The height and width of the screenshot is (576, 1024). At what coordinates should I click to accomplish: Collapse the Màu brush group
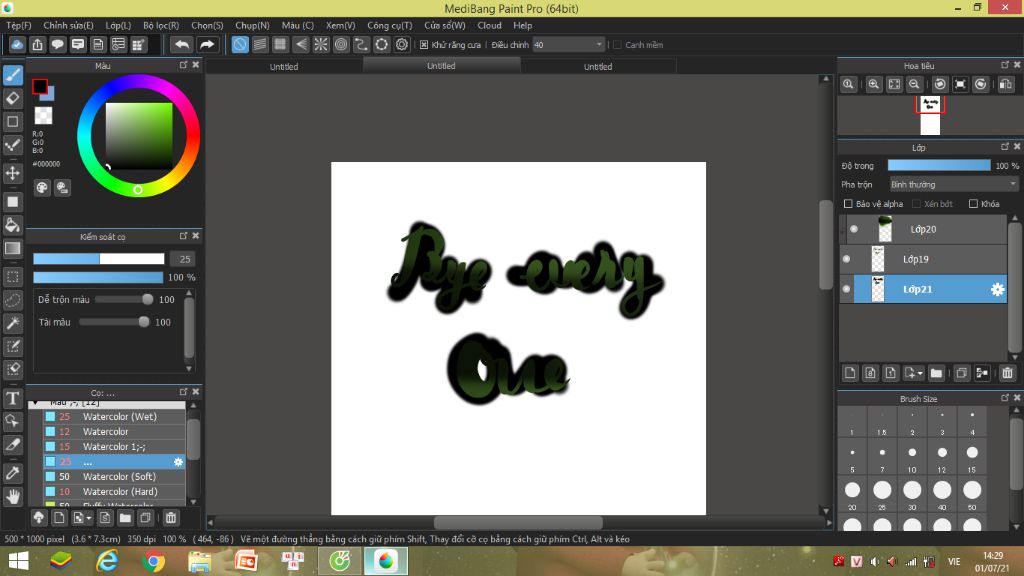point(35,403)
